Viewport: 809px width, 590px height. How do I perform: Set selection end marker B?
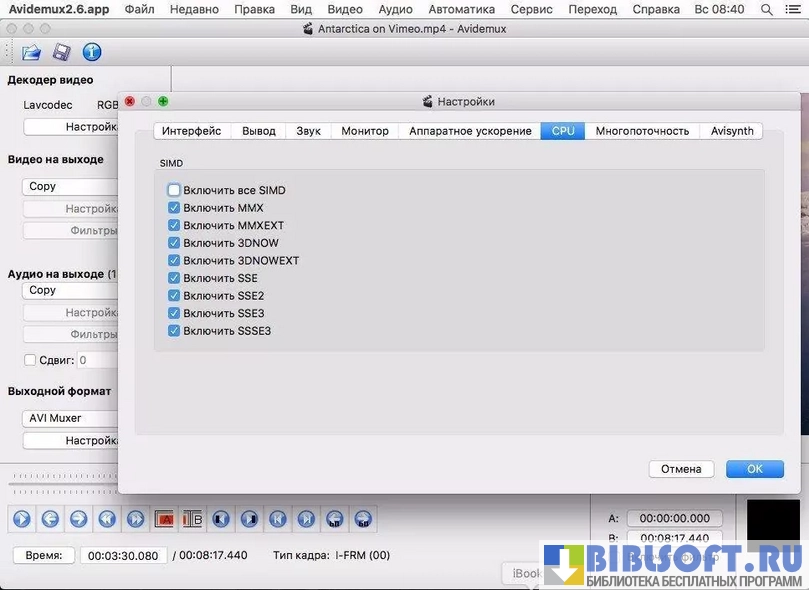193,519
